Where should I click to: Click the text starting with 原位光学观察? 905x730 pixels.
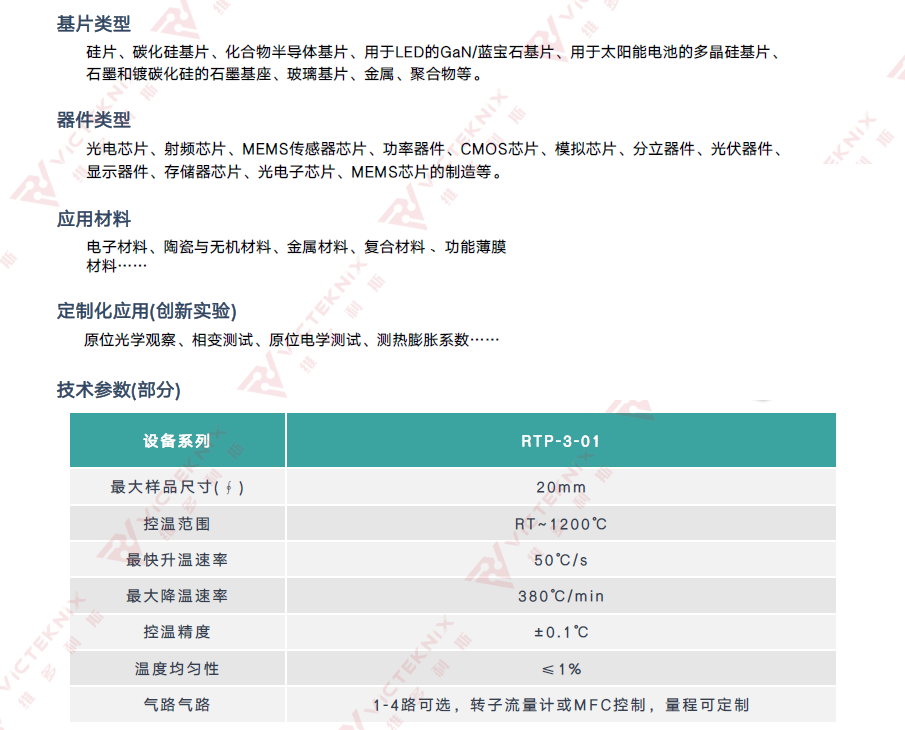[x=291, y=340]
